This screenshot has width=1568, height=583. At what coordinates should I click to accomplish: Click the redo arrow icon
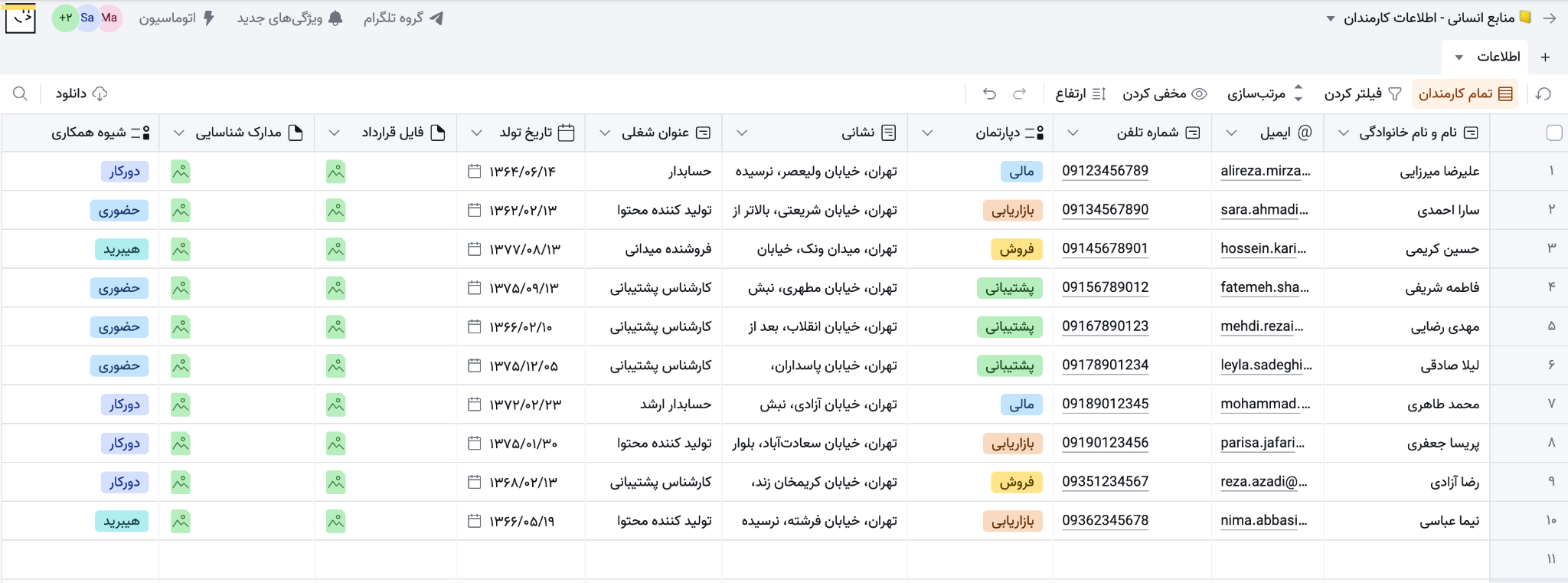(x=1019, y=93)
